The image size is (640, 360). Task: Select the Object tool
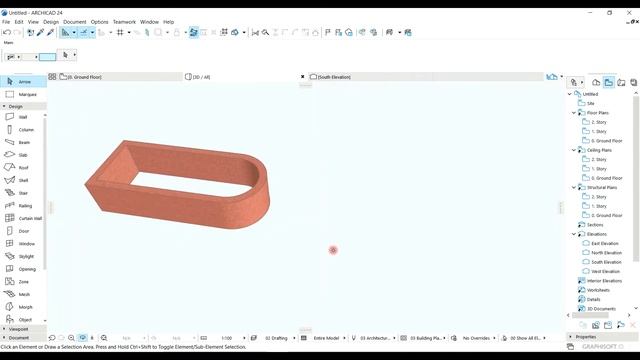click(22, 320)
